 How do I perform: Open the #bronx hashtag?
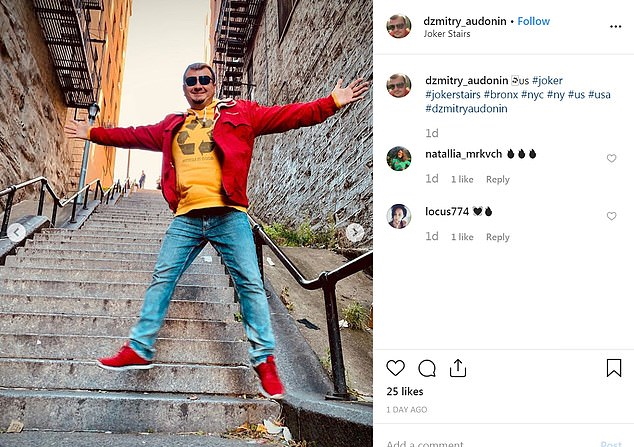[x=501, y=95]
